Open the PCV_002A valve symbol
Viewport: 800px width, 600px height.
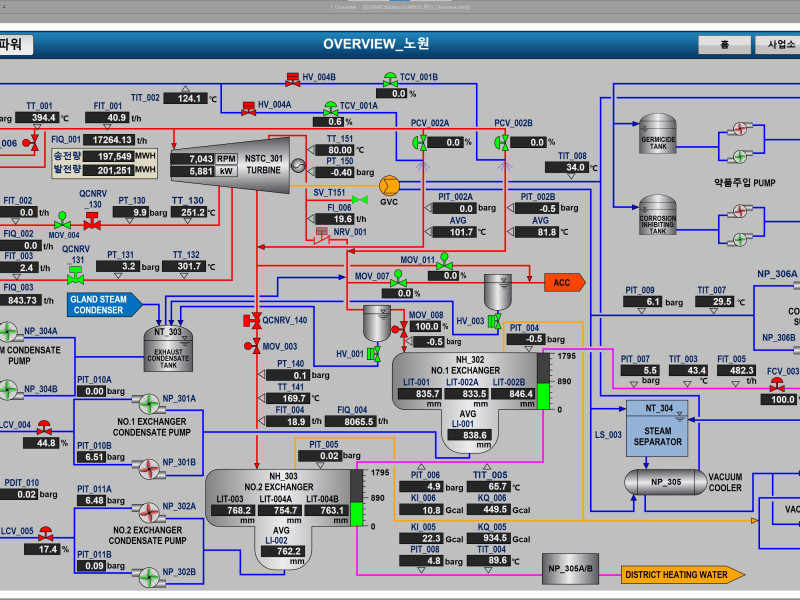[x=419, y=142]
